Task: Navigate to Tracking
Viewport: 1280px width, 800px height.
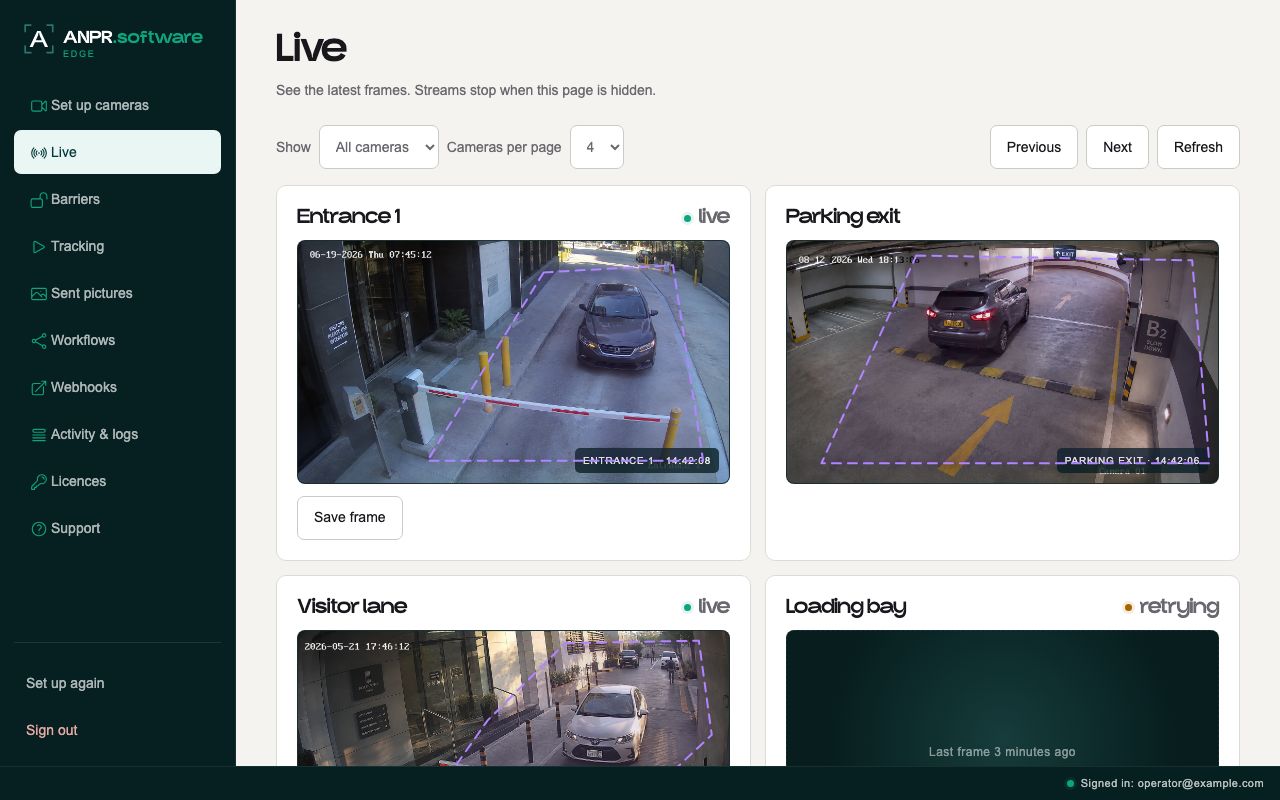Action: tap(117, 246)
